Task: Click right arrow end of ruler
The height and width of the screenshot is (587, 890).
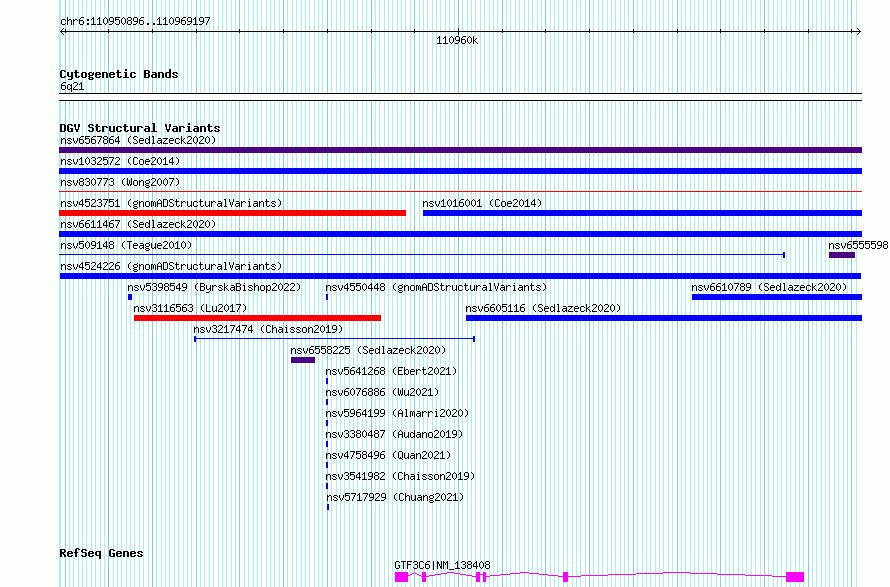Action: point(858,32)
